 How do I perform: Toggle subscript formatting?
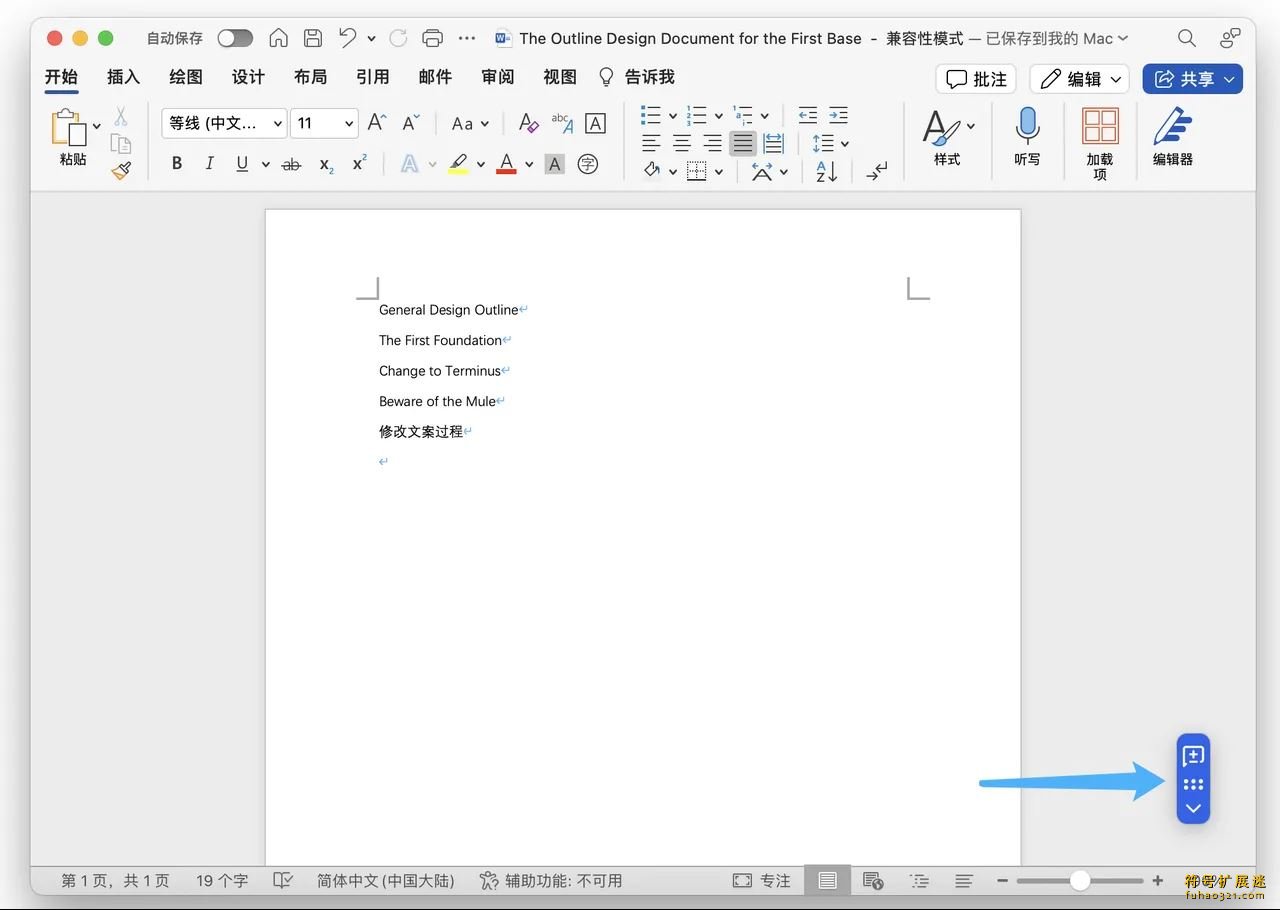pos(327,164)
